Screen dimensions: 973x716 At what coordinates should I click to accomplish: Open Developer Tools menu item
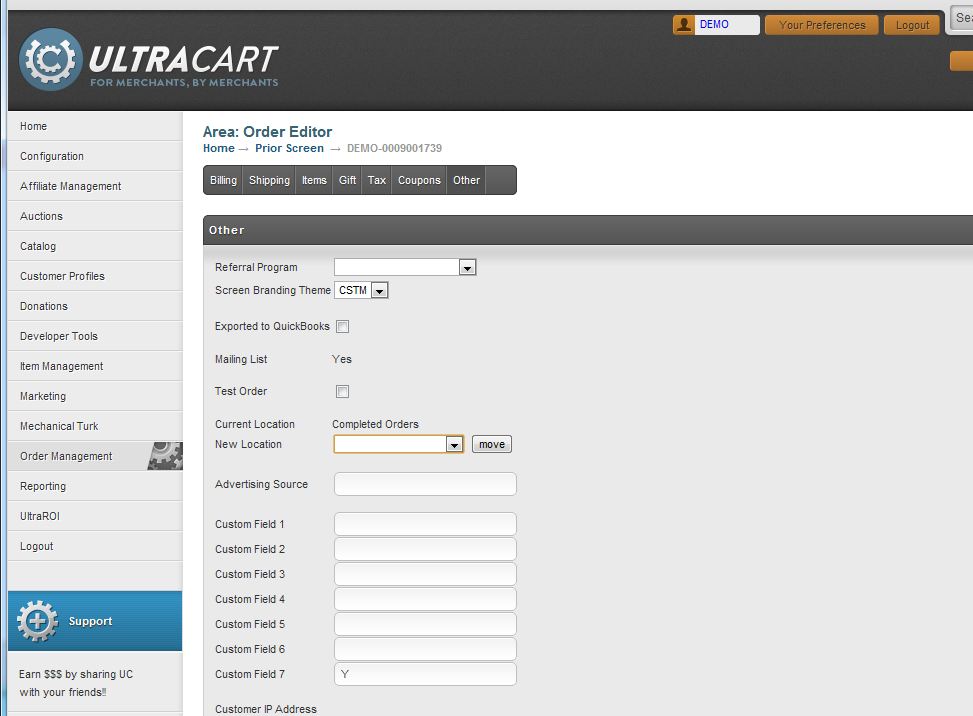pos(95,336)
